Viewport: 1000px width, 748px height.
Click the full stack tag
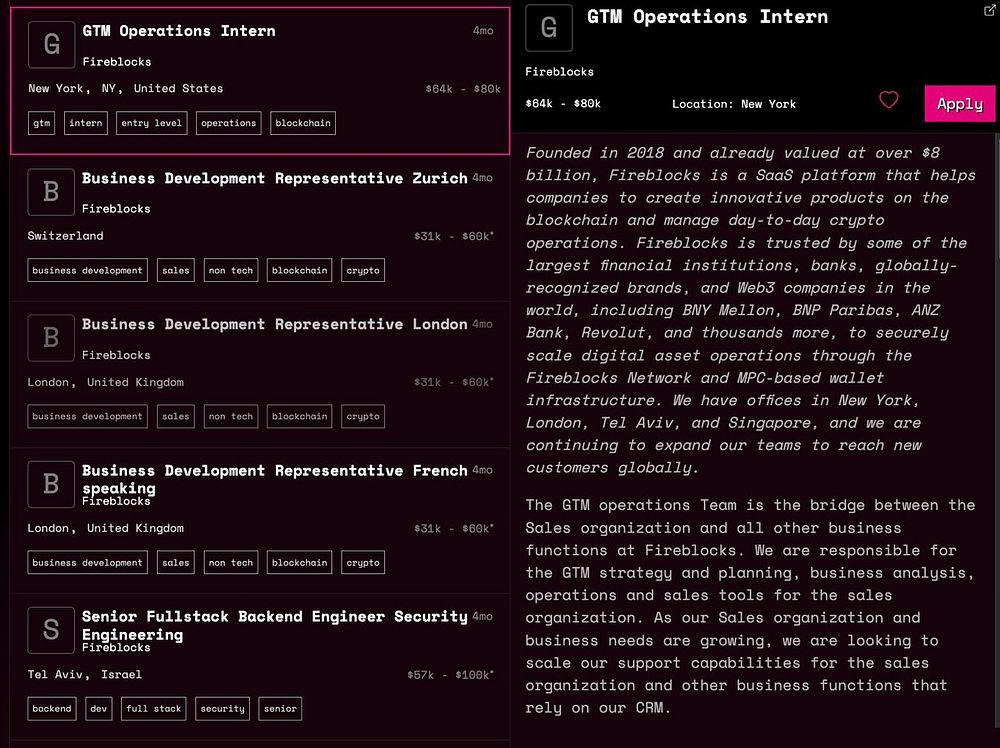tap(154, 708)
